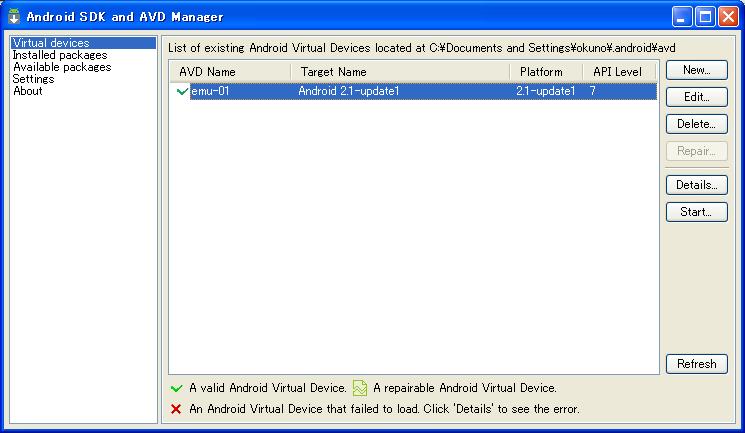Refresh the virtual device list
The width and height of the screenshot is (745, 433).
pos(697,364)
